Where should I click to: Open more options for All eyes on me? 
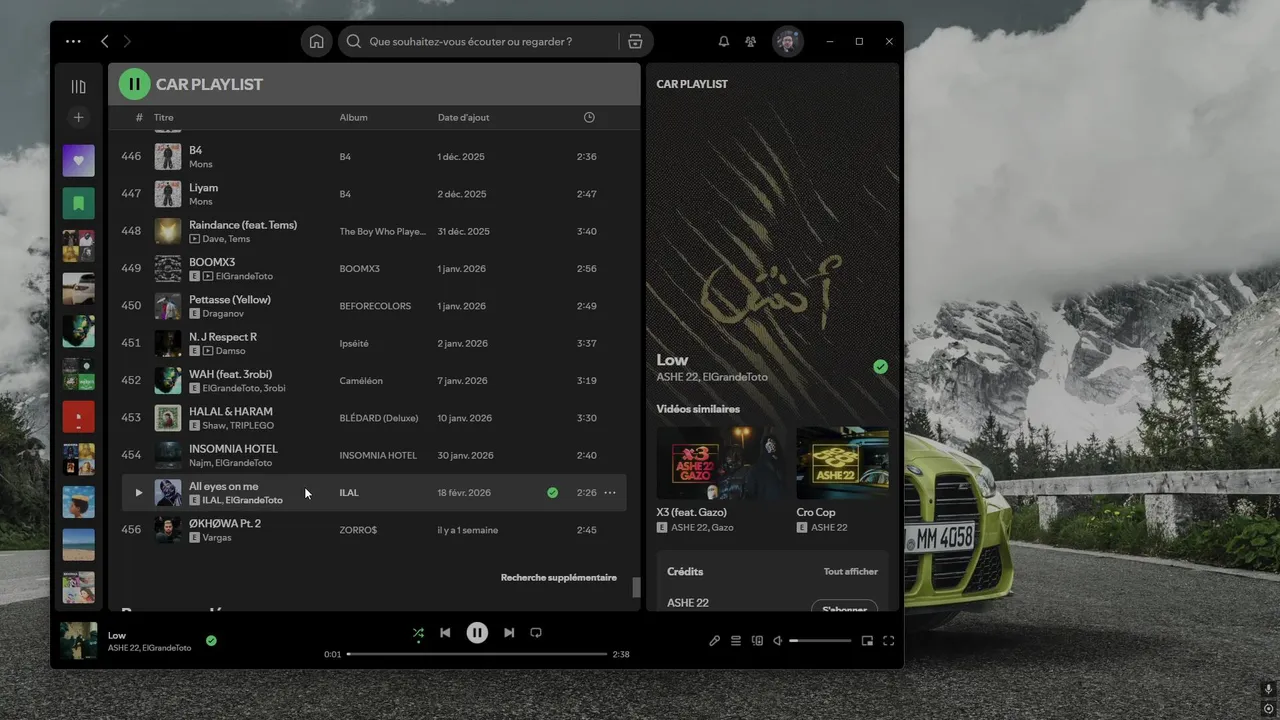coord(610,493)
